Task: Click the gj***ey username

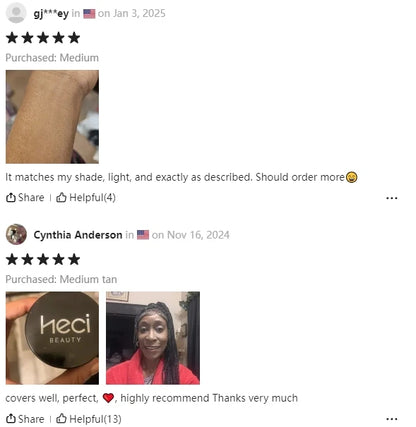Action: click(51, 14)
